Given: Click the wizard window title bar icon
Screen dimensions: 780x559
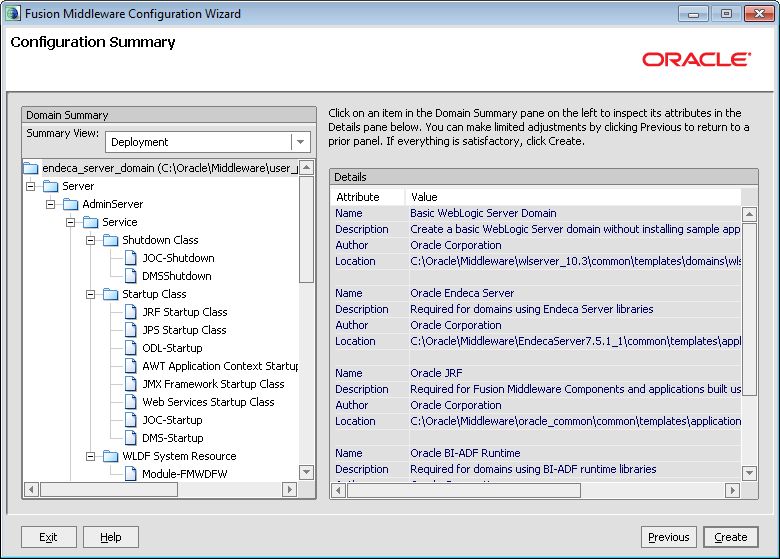Looking at the screenshot, I should pyautogui.click(x=12, y=13).
